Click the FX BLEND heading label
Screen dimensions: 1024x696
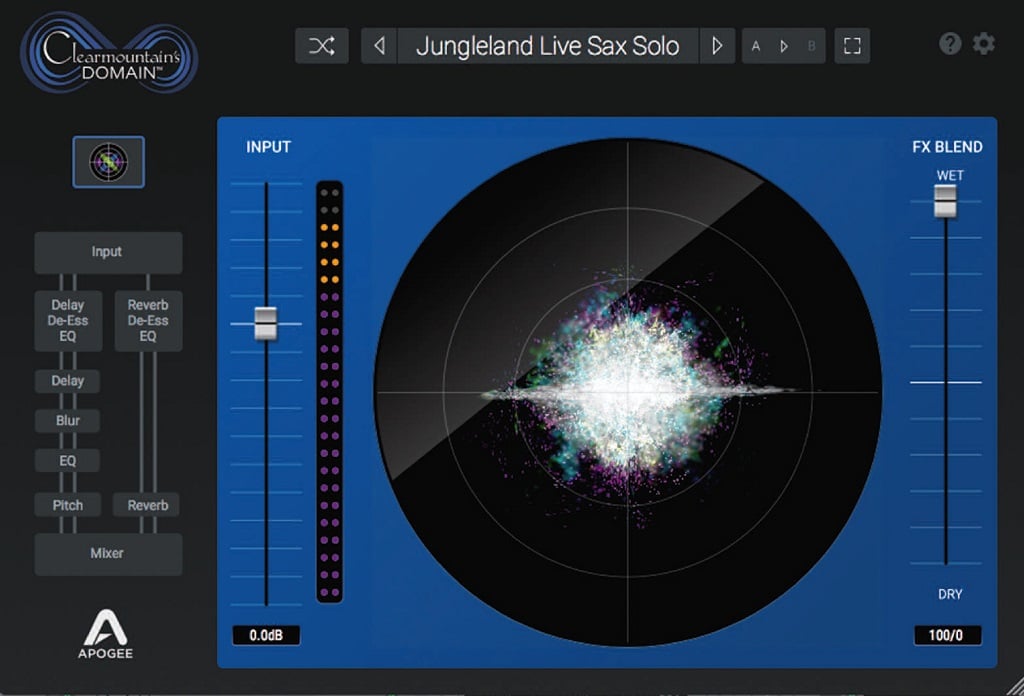(947, 147)
